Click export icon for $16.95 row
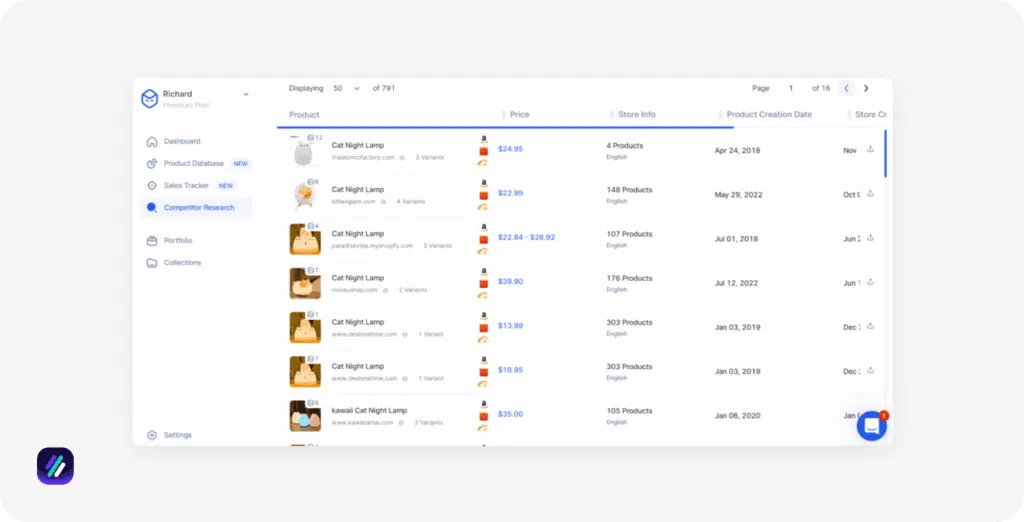 coord(870,371)
